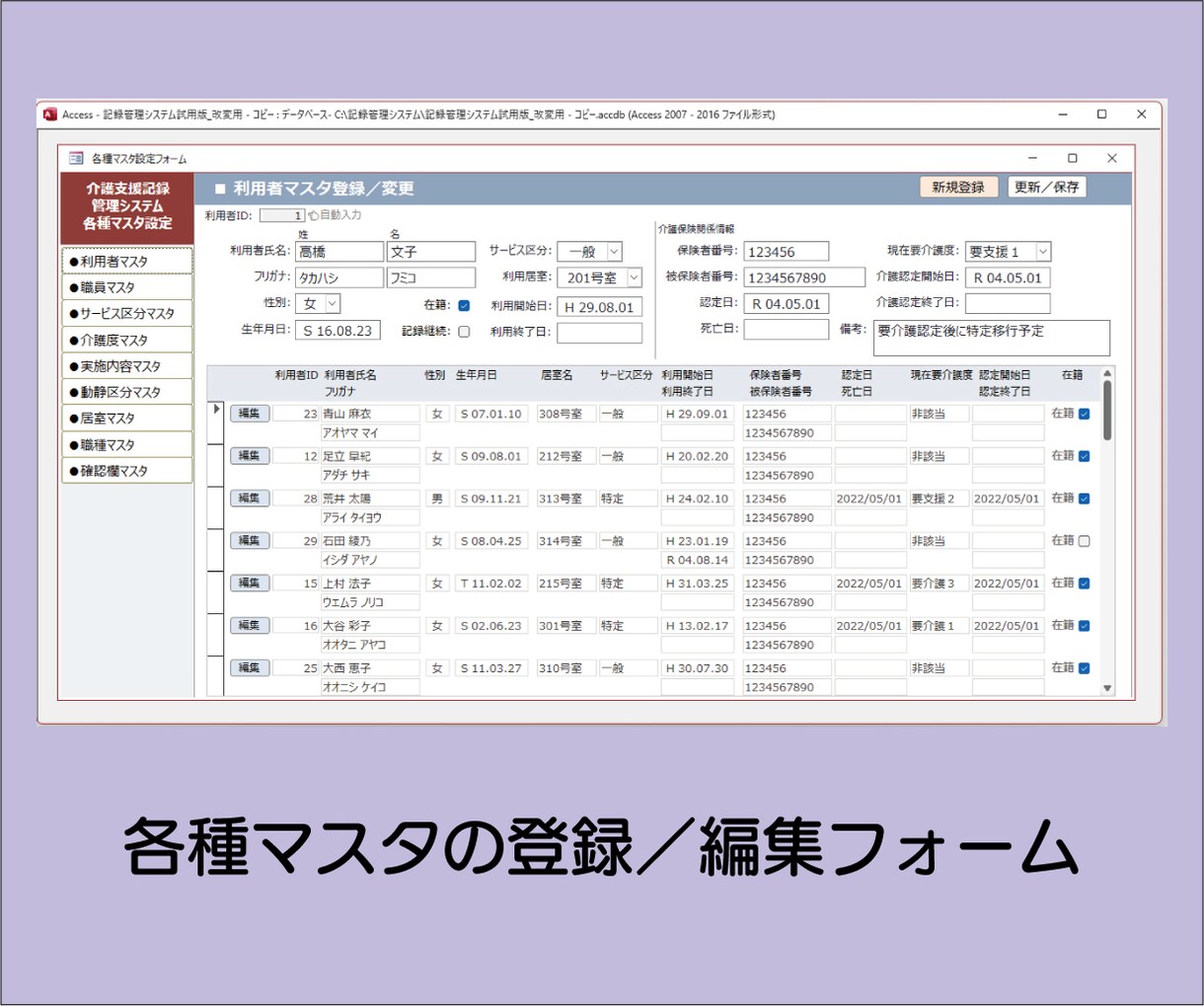Select the record selector arrow for 青山 麻衣
The image size is (1204, 1006).
[x=217, y=409]
